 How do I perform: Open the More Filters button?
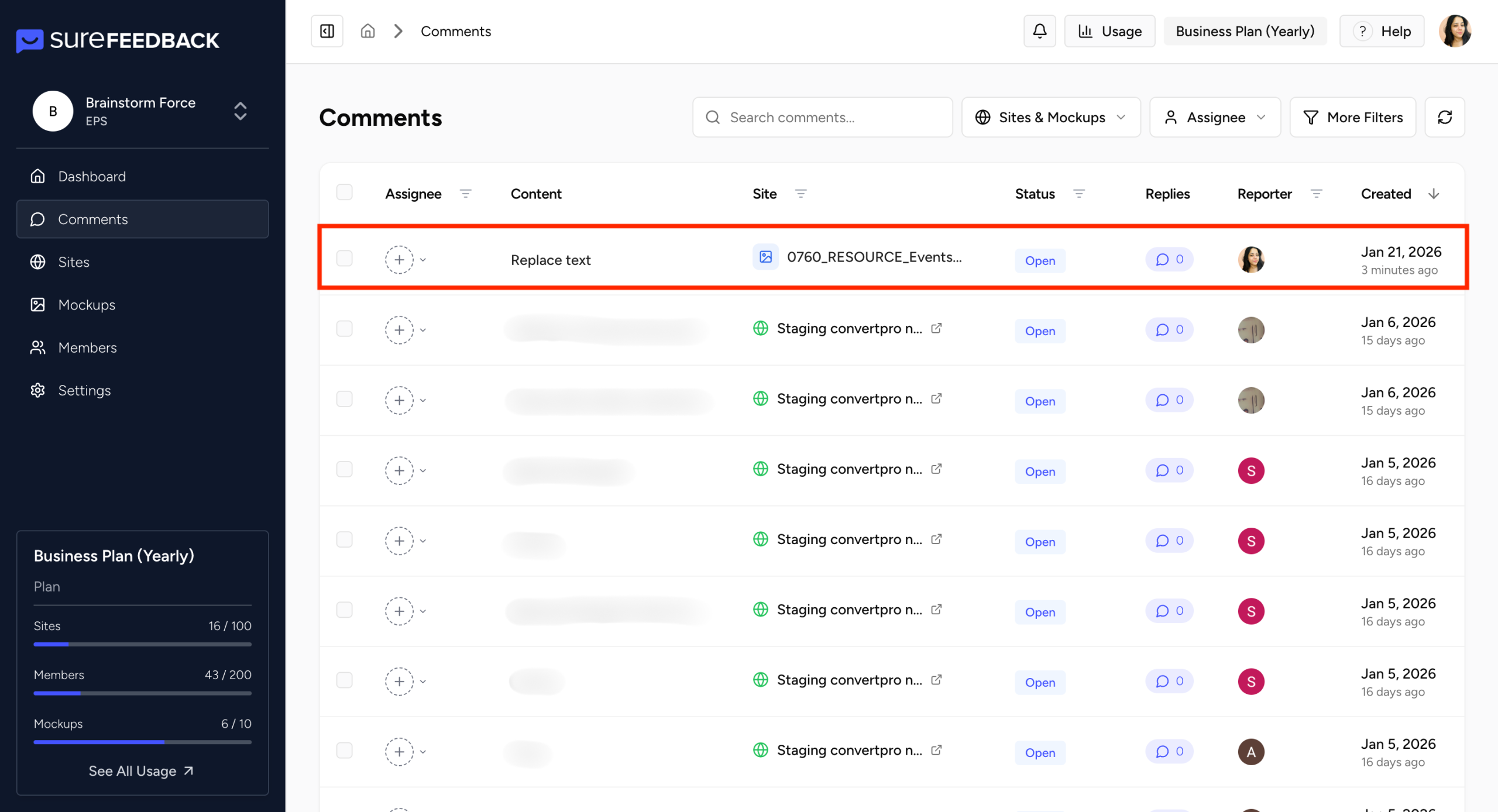point(1353,118)
